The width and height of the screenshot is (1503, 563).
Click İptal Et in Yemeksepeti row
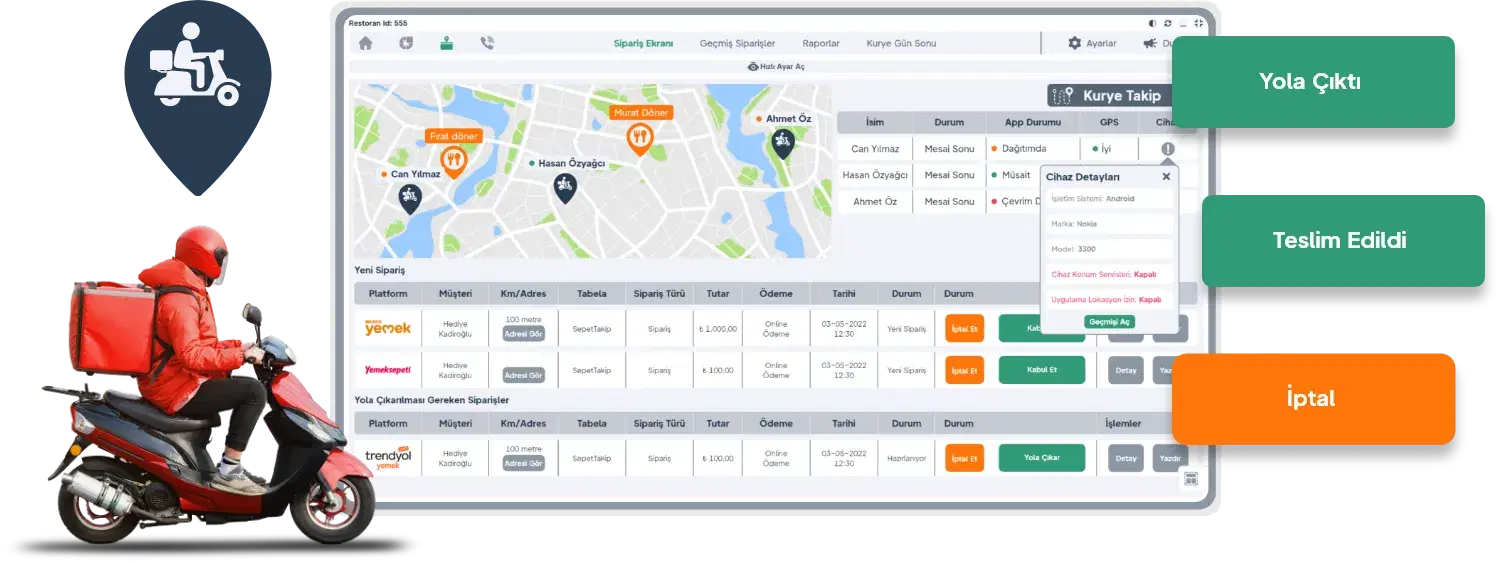pyautogui.click(x=964, y=370)
